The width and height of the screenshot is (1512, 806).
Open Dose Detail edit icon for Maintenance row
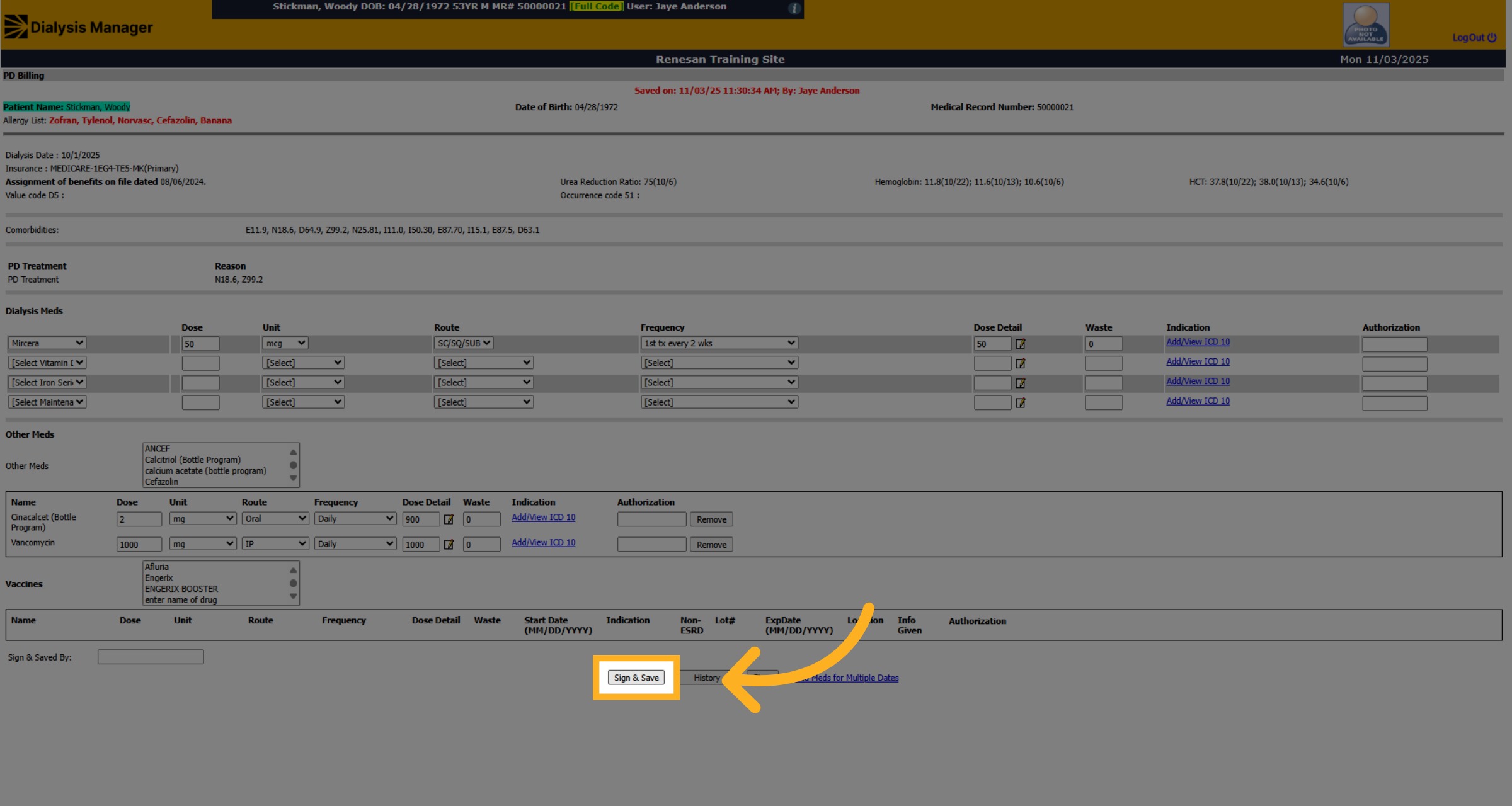pos(1021,403)
